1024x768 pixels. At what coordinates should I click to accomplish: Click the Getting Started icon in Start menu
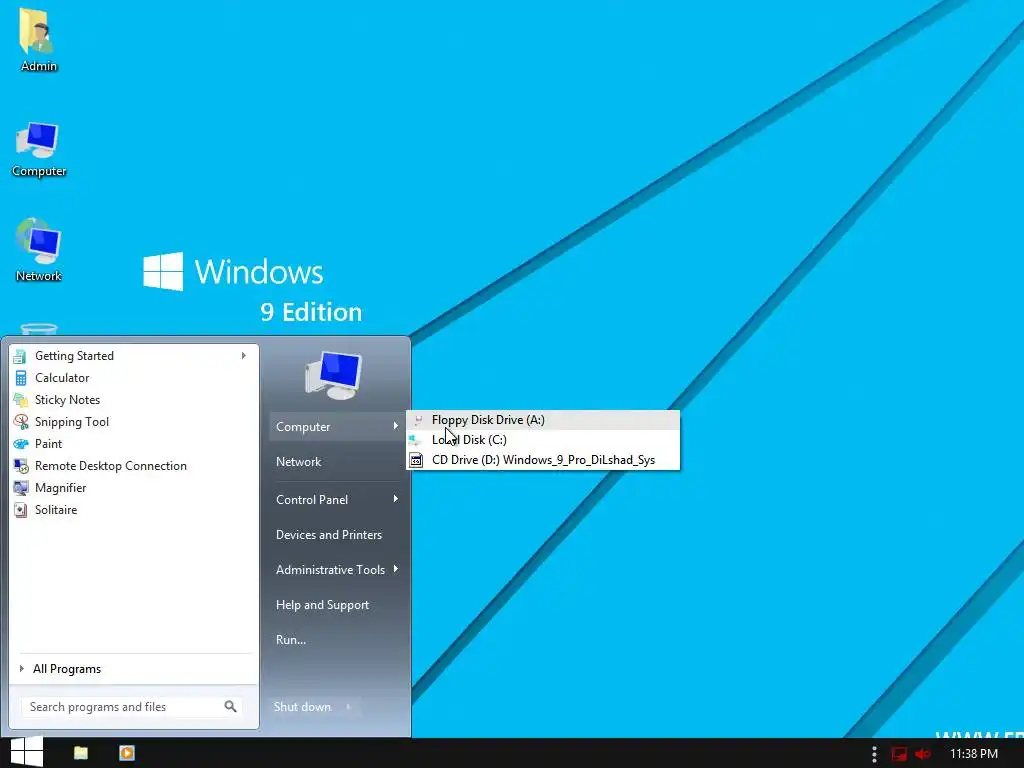(20, 356)
